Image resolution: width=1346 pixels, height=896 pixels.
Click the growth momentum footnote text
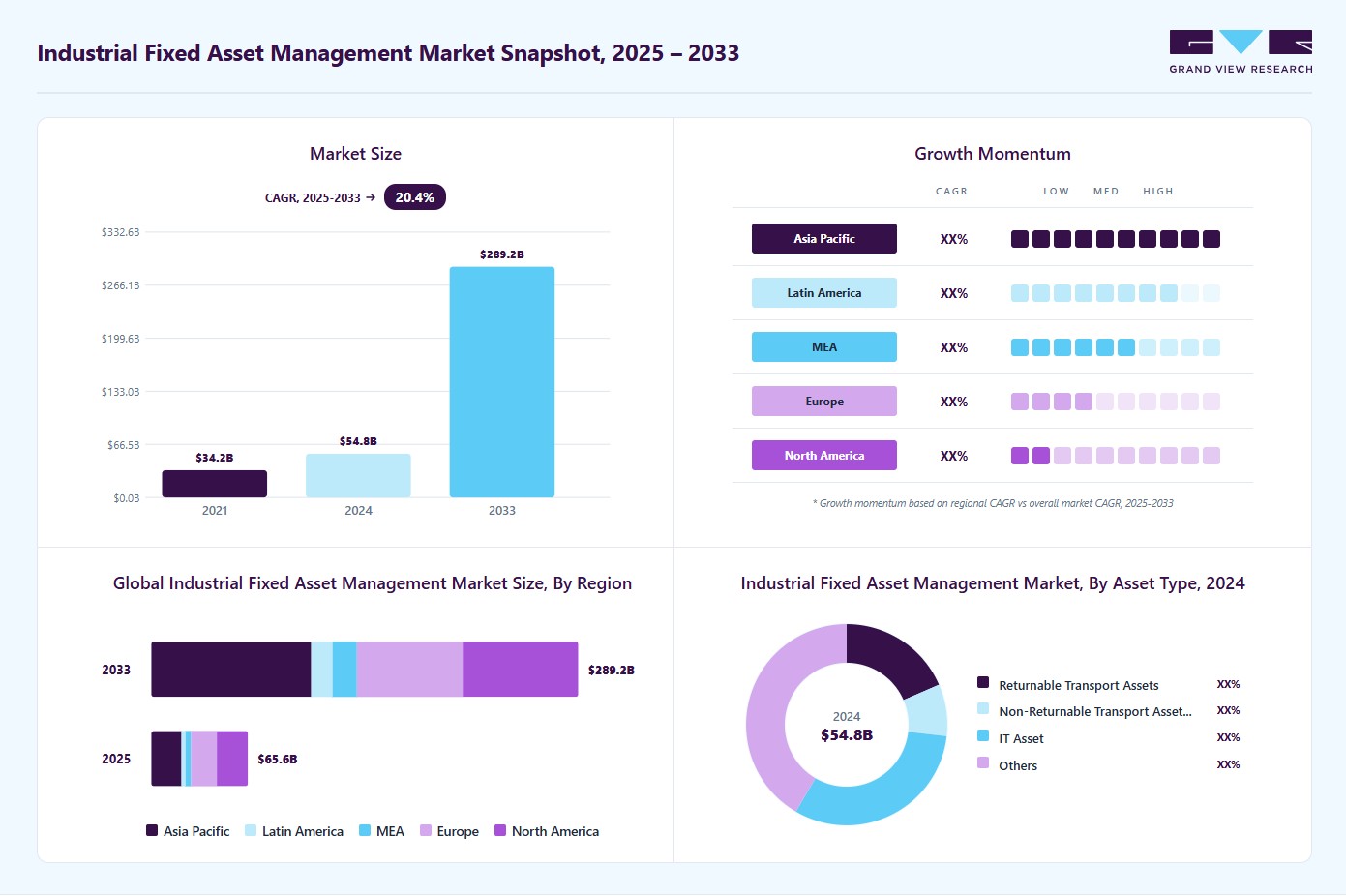click(x=993, y=503)
